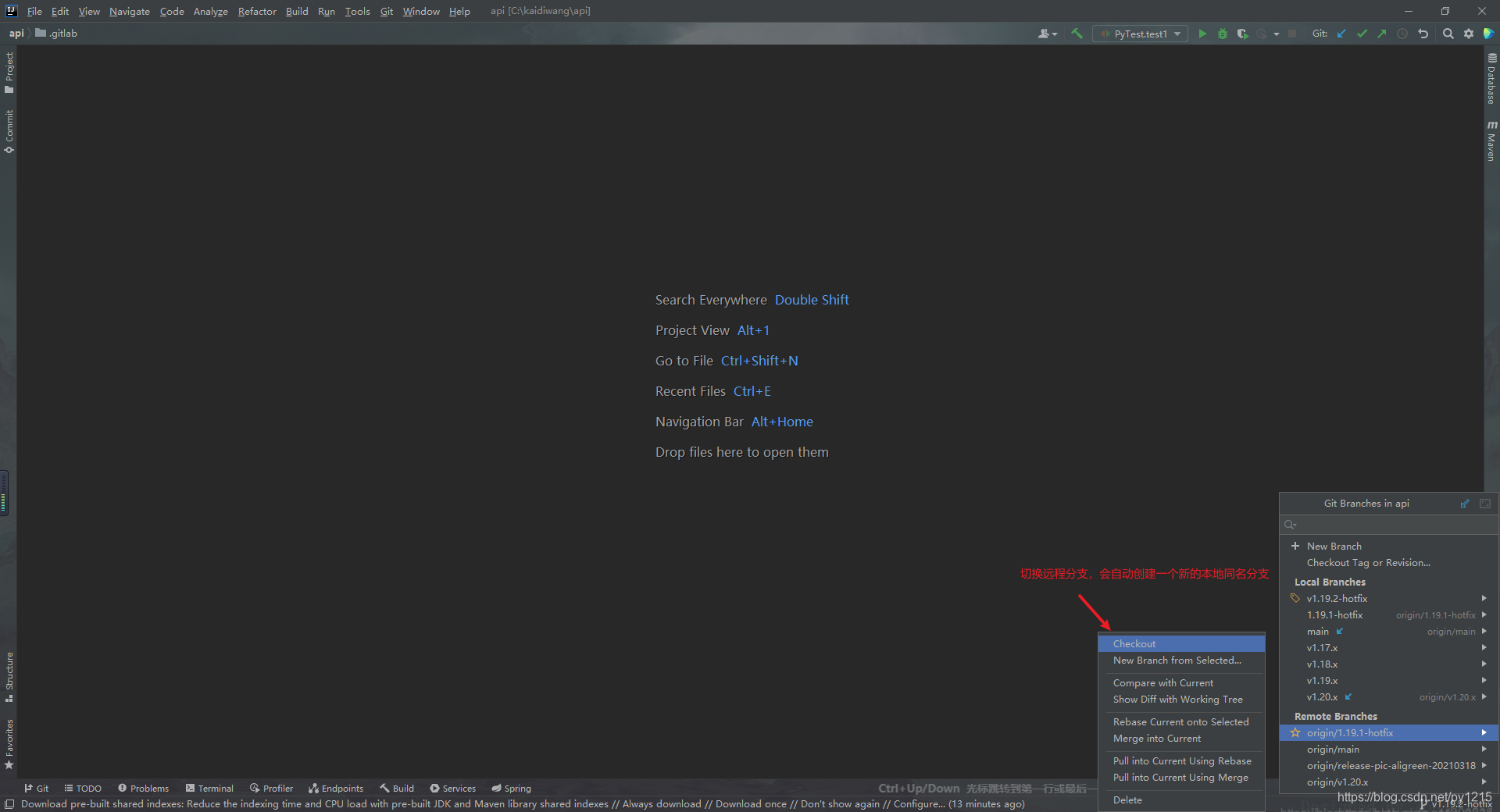Choose Show Diff with Working Tree
Image resolution: width=1500 pixels, height=812 pixels.
(1181, 699)
